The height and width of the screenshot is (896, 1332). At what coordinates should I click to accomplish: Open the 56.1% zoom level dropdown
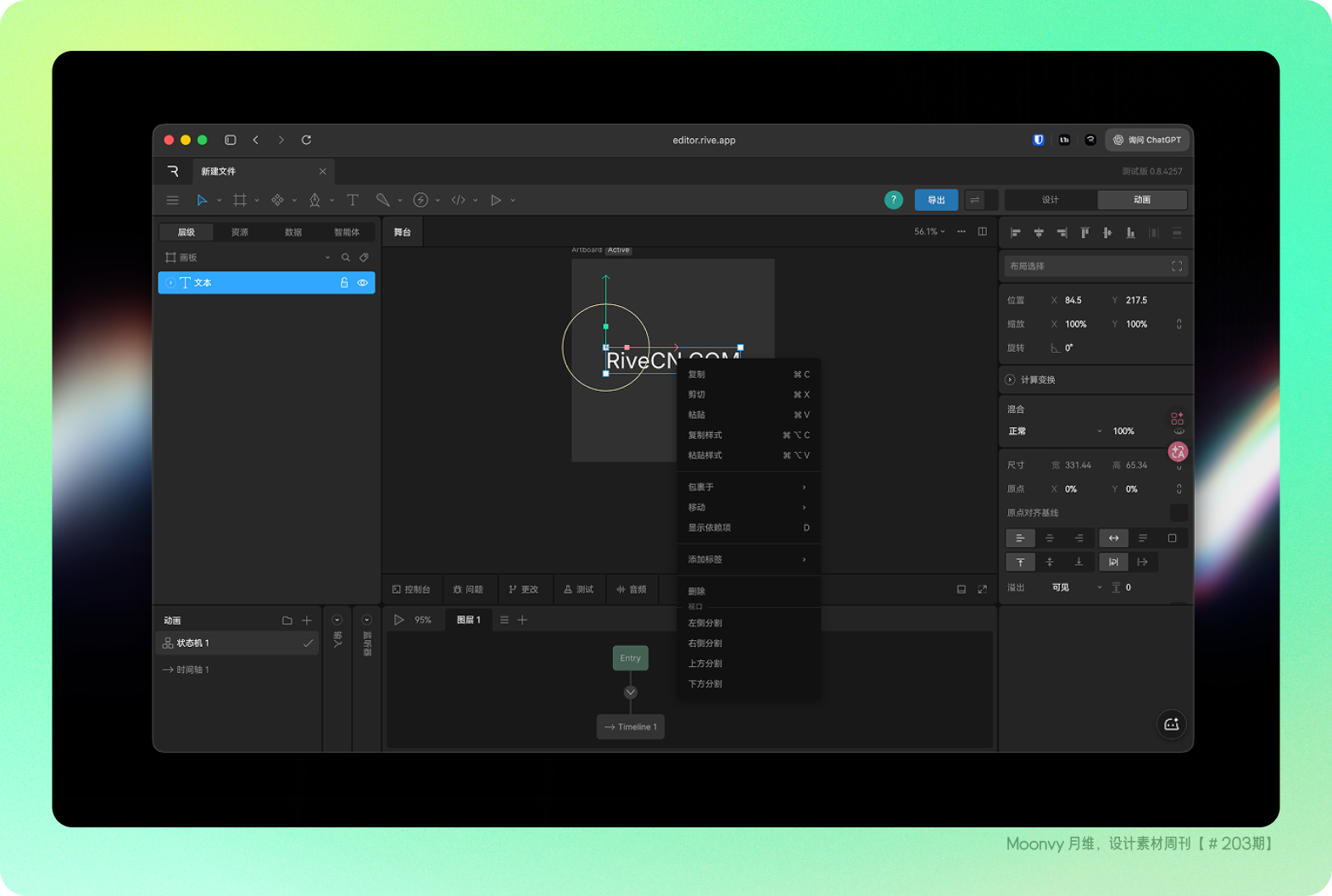[x=929, y=231]
